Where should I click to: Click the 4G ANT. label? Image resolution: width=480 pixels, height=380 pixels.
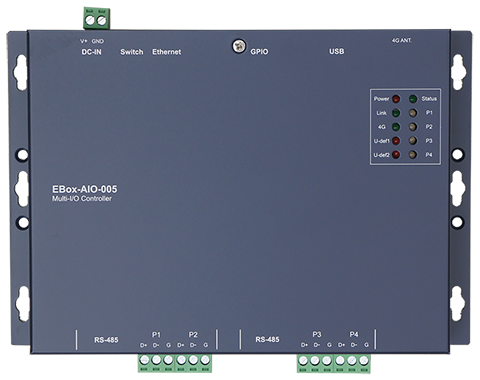point(402,40)
